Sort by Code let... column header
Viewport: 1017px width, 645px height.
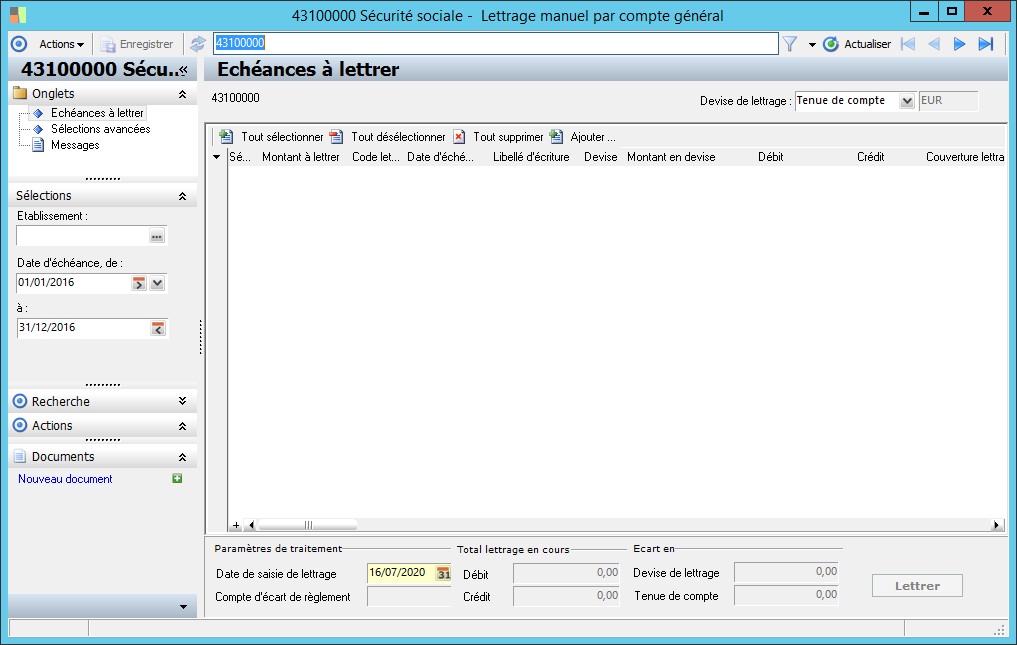(x=376, y=157)
